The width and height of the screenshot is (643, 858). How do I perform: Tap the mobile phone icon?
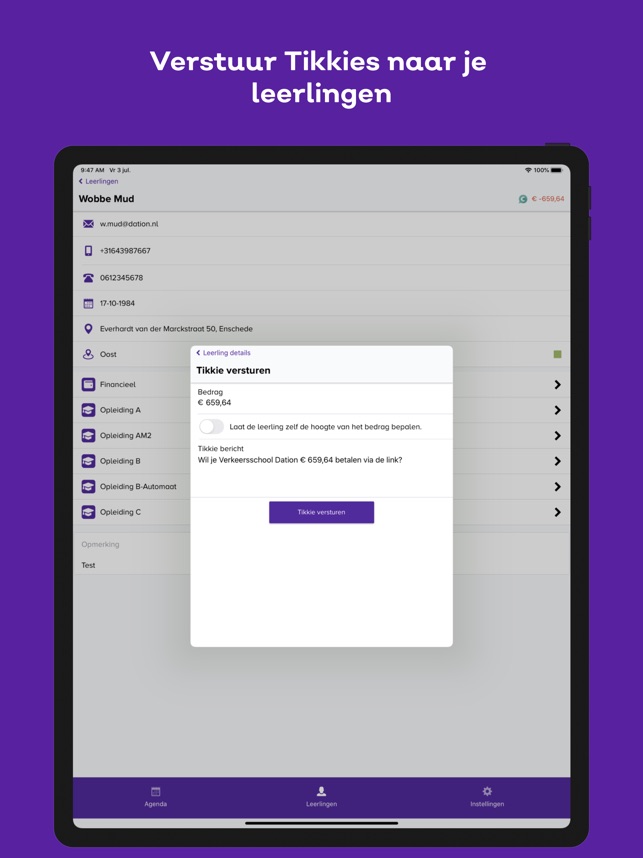(88, 251)
